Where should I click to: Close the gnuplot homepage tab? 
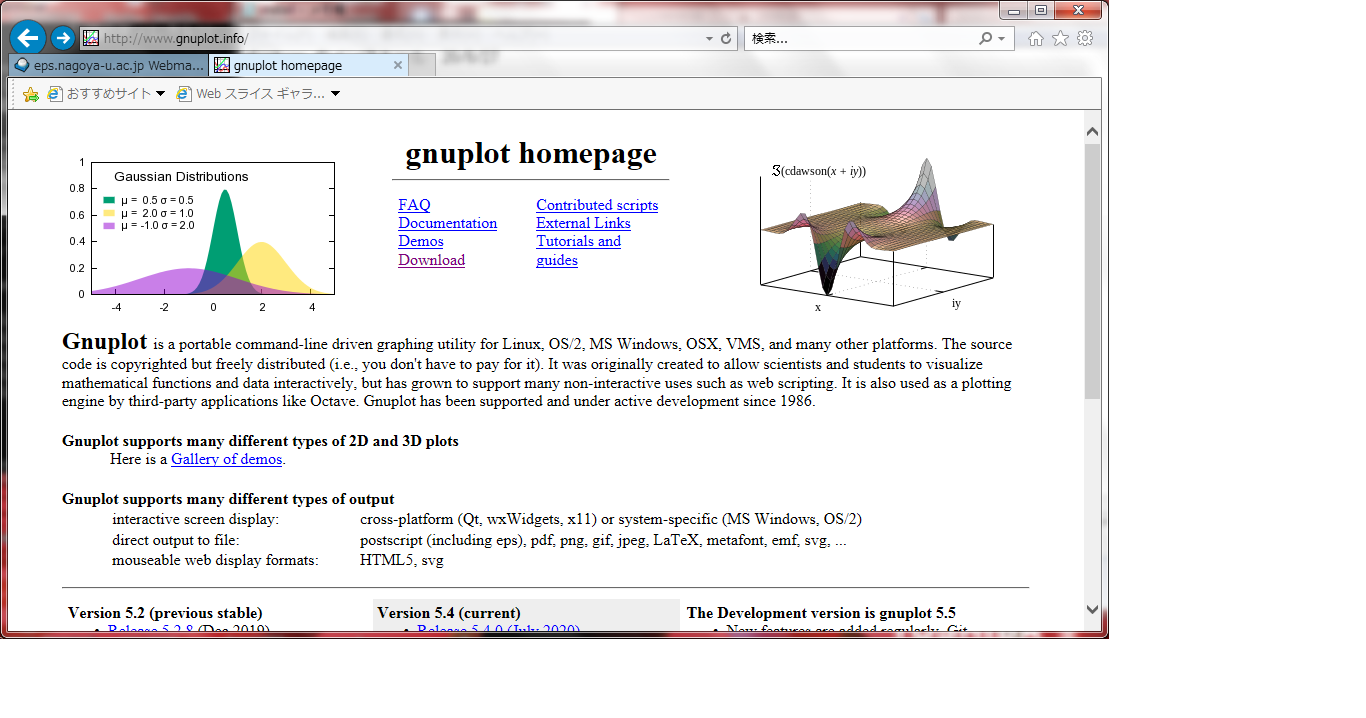pyautogui.click(x=397, y=65)
